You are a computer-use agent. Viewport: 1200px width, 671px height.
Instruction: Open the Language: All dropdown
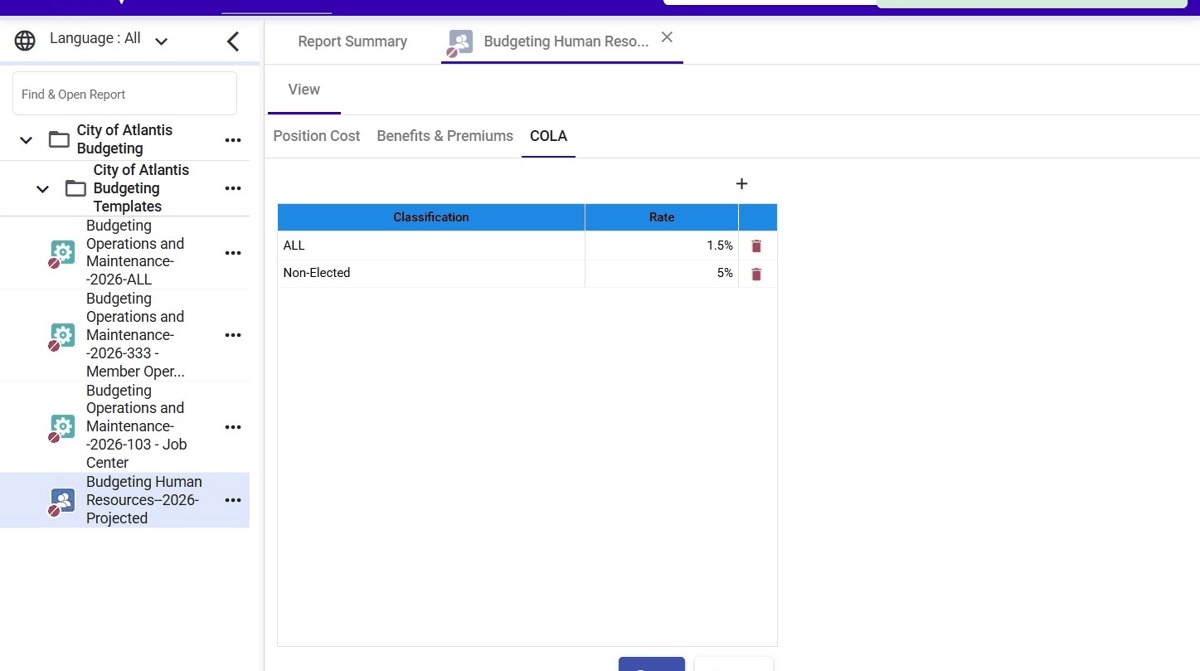pyautogui.click(x=107, y=39)
